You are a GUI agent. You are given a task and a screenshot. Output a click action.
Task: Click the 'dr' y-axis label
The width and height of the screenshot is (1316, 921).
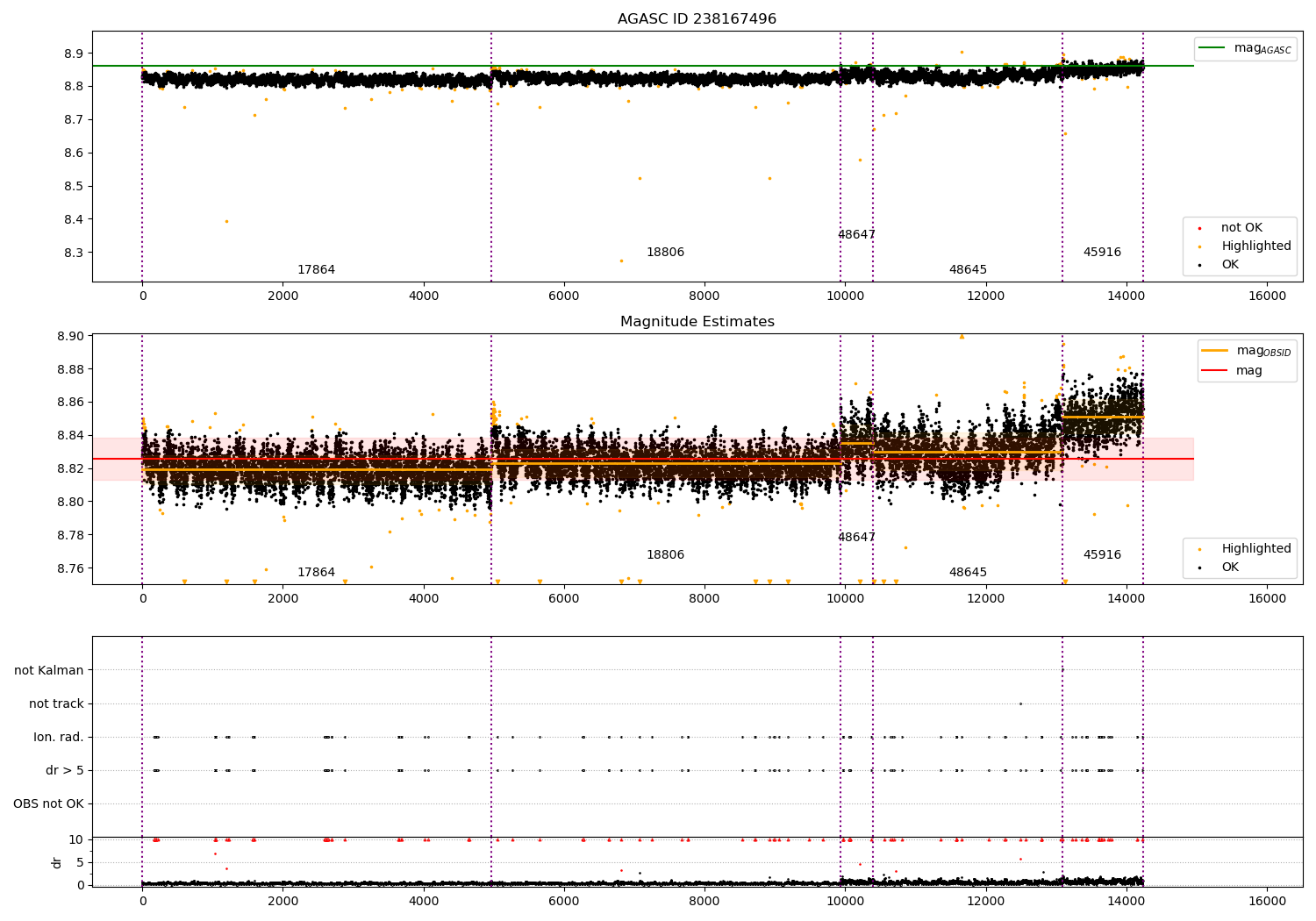pyautogui.click(x=56, y=862)
